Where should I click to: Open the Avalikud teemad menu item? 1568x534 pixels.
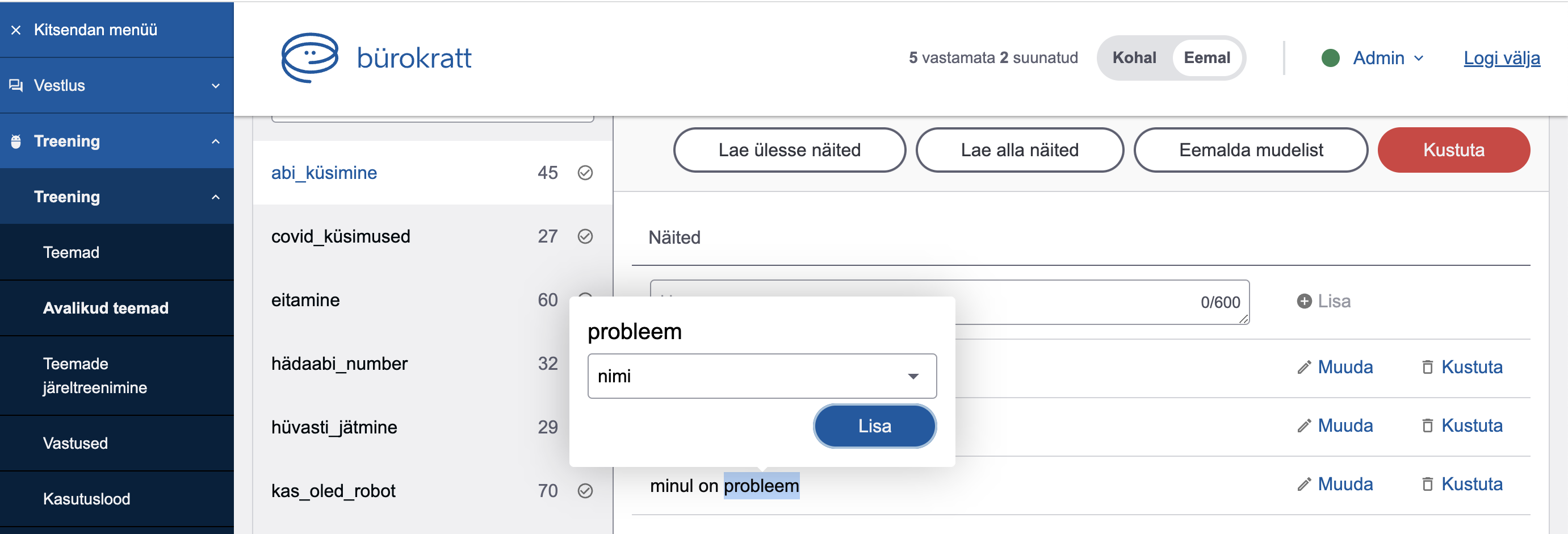pos(106,308)
